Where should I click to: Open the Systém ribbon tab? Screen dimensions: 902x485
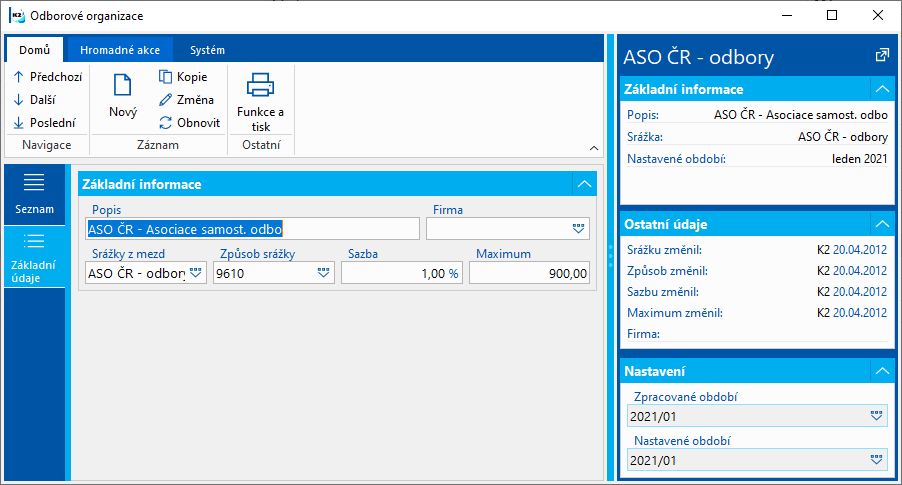207,50
